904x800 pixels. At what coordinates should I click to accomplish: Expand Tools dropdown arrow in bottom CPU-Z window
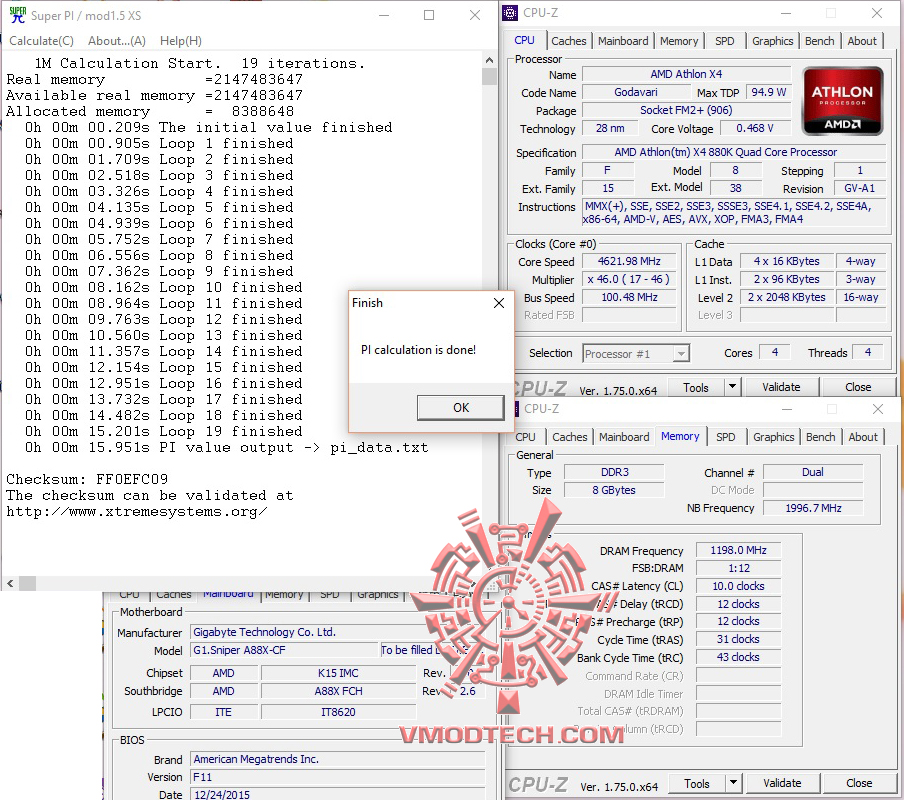tap(733, 784)
